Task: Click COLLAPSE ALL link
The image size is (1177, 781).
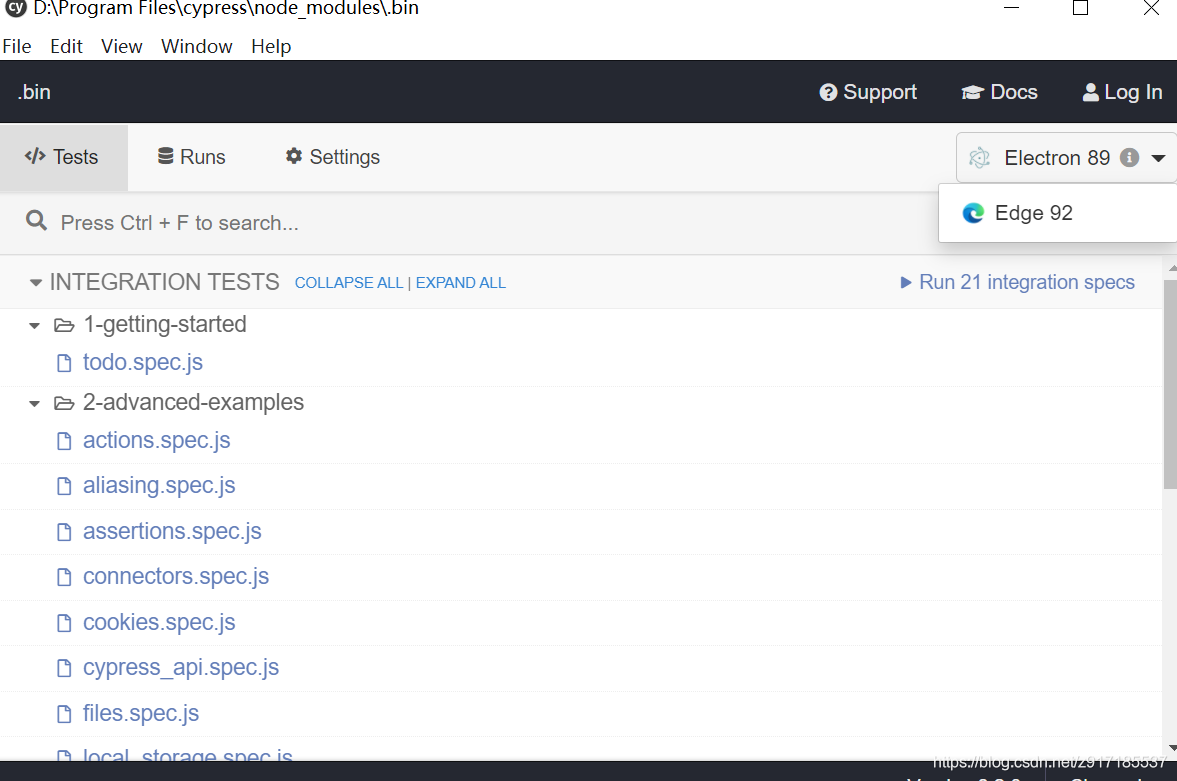Action: 349,283
